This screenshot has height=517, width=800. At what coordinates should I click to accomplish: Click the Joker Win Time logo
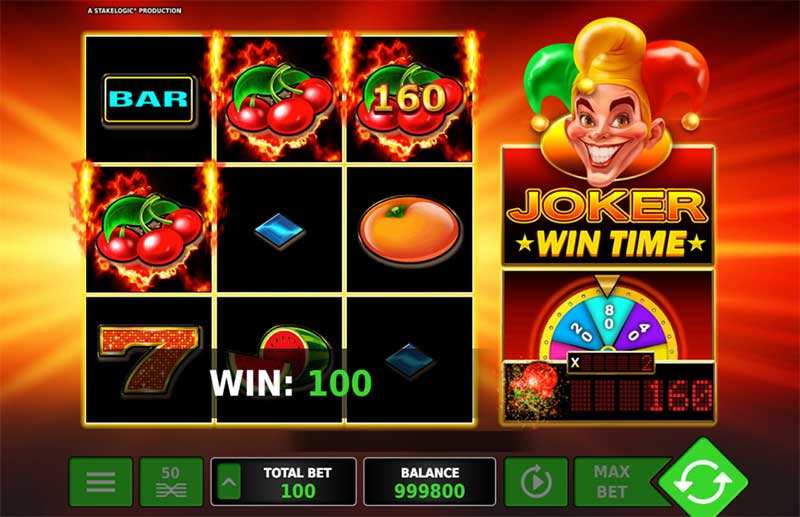click(x=608, y=223)
